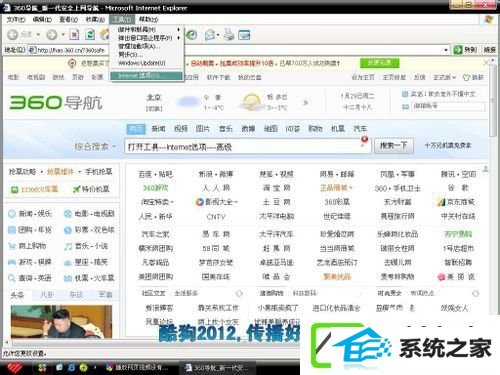Click the magnifier 查询·英语 icon

tap(12, 278)
